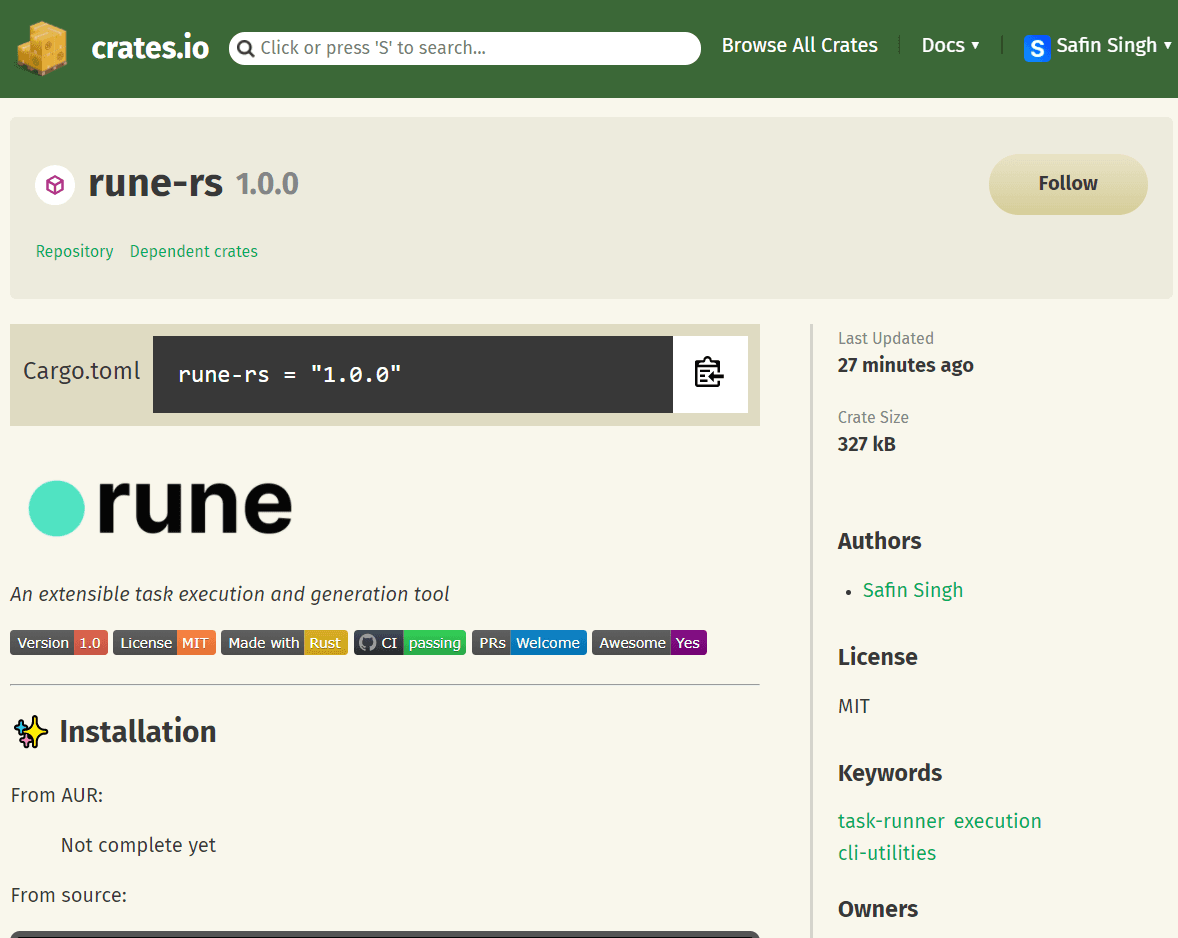The height and width of the screenshot is (938, 1178).
Task: Click the MIT license text in sidebar
Action: coord(853,707)
